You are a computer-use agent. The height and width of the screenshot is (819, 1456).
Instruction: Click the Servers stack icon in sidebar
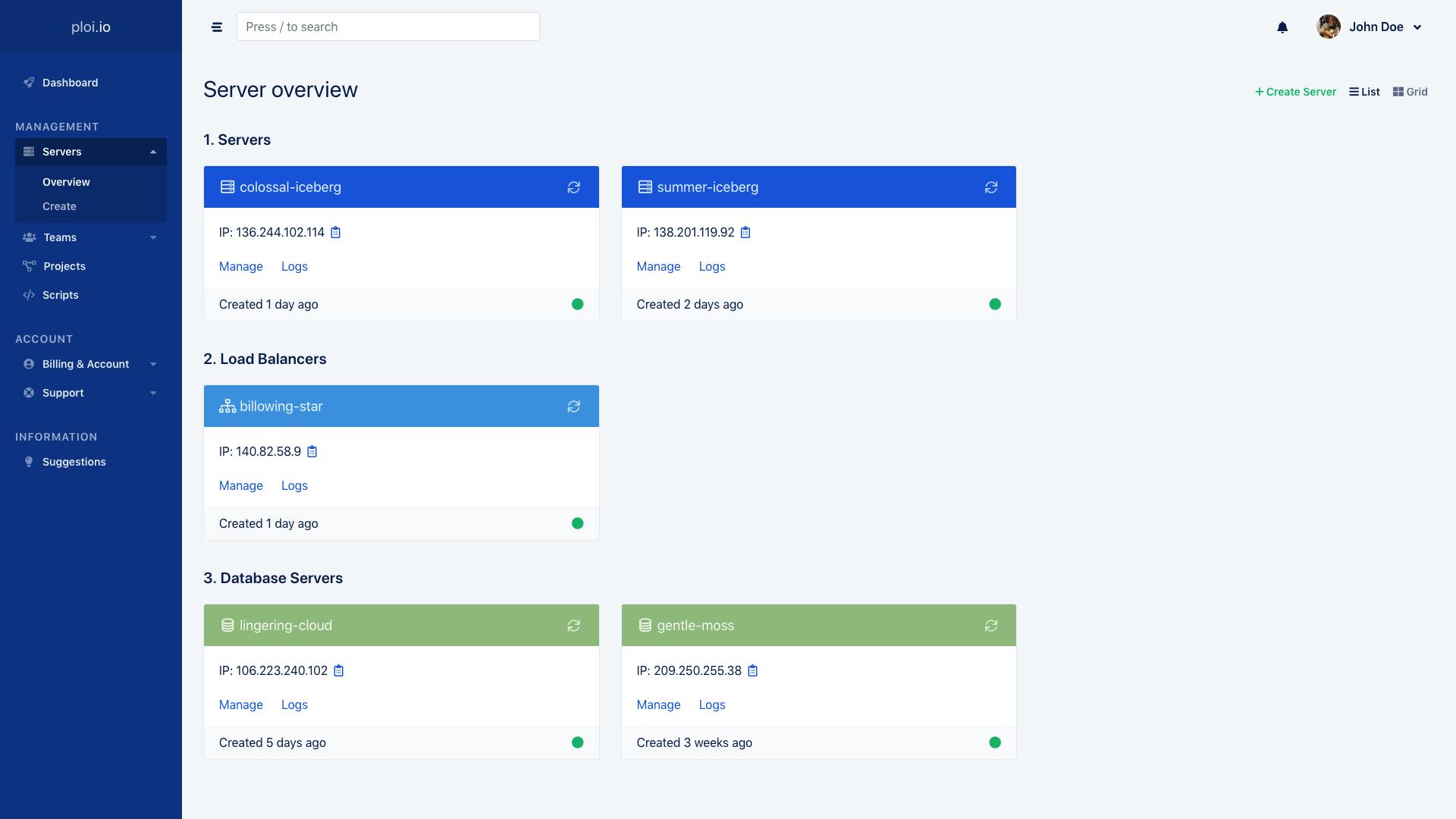pyautogui.click(x=29, y=152)
